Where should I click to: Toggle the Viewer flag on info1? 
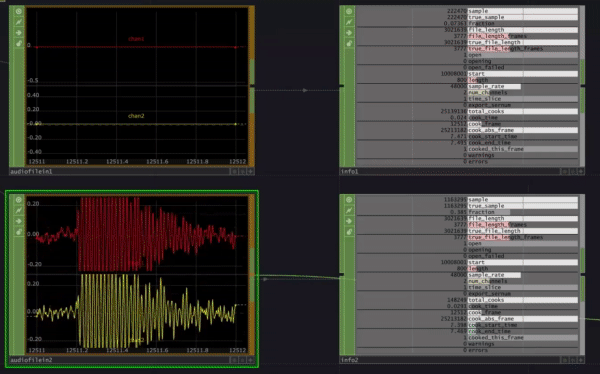(x=349, y=11)
